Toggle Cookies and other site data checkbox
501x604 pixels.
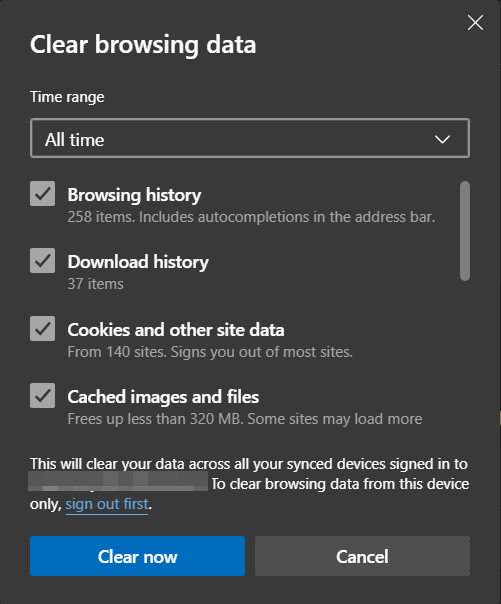42,329
